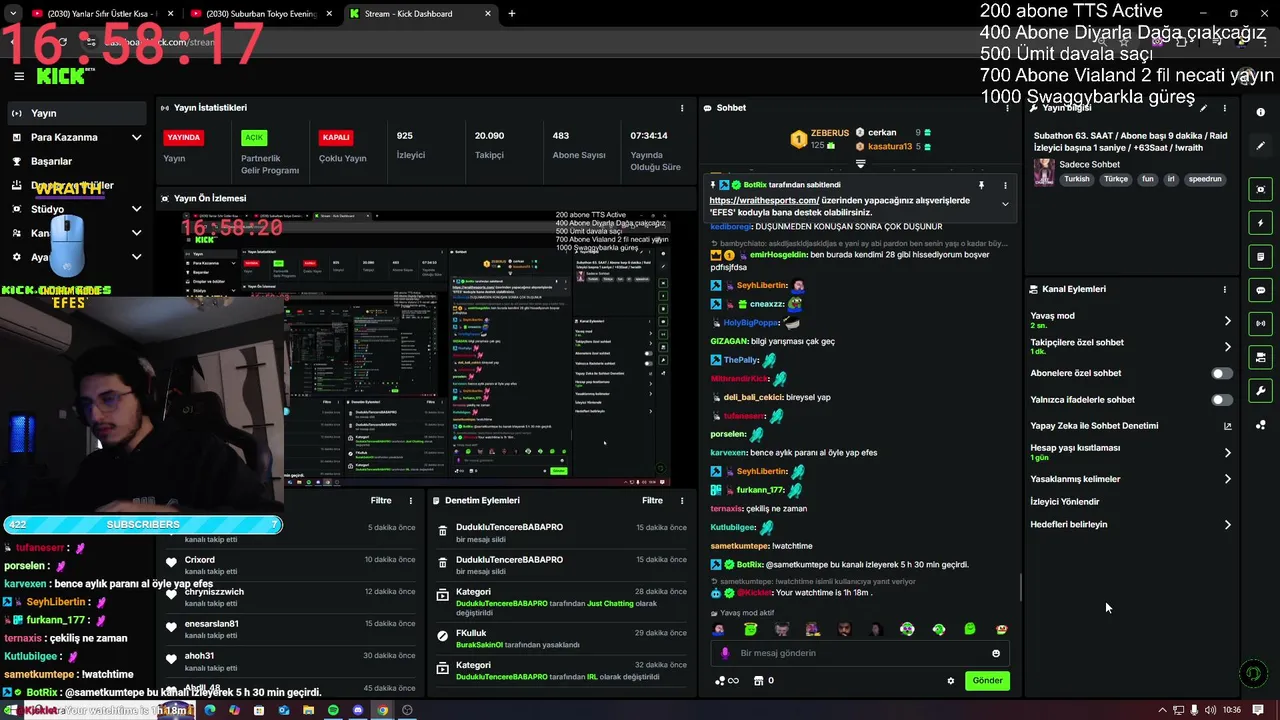Open the green headset support bubble
This screenshot has height=720, width=1280.
click(x=1252, y=674)
